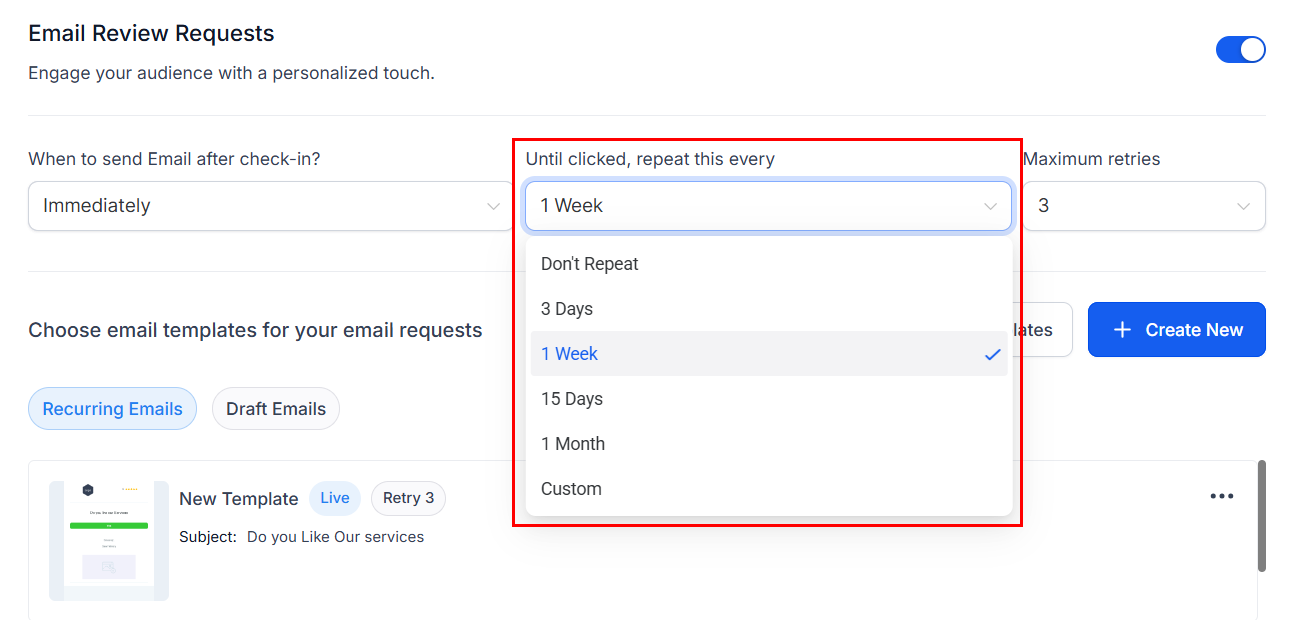Expand the Maximum retries dropdown
This screenshot has height=620, width=1294.
(x=1144, y=206)
